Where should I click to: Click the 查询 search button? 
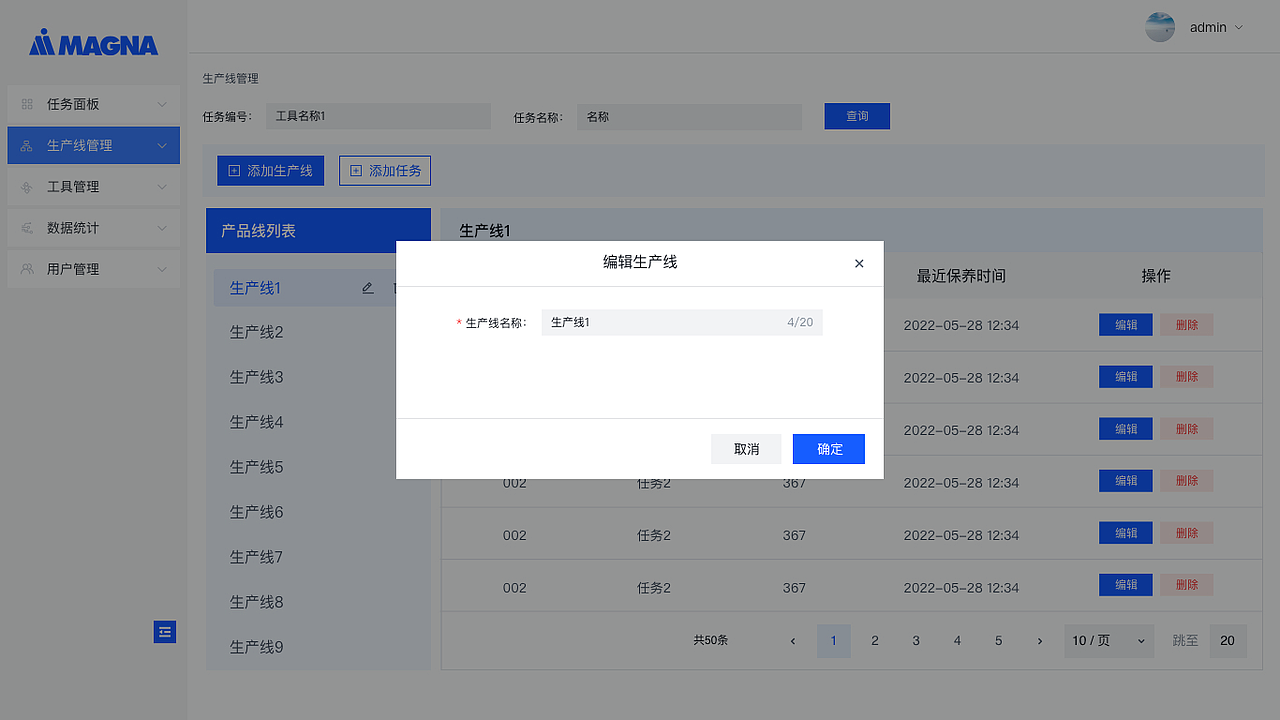click(856, 116)
